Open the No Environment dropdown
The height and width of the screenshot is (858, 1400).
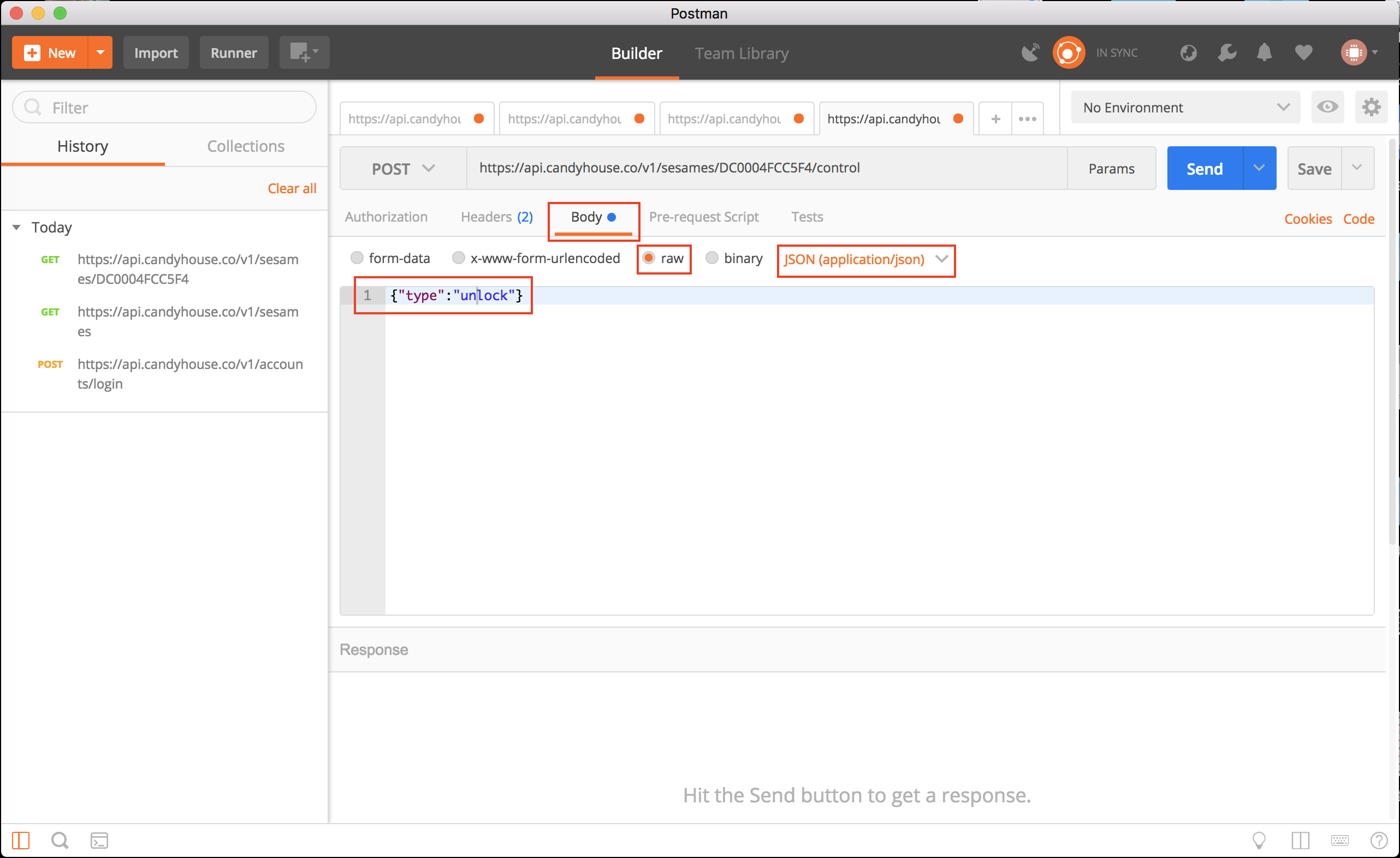(1185, 108)
